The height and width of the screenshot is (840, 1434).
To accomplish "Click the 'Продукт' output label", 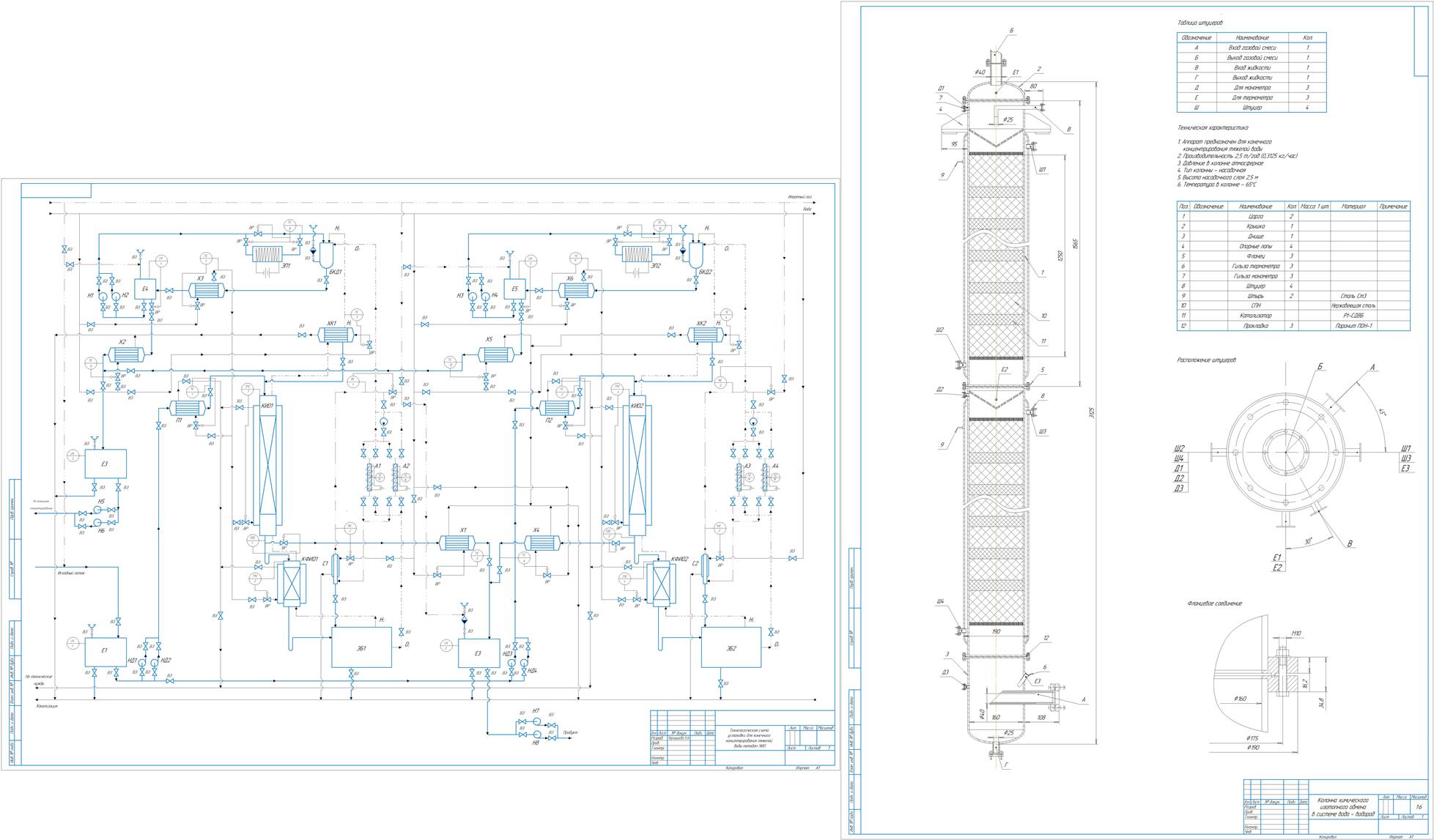I will [x=571, y=732].
